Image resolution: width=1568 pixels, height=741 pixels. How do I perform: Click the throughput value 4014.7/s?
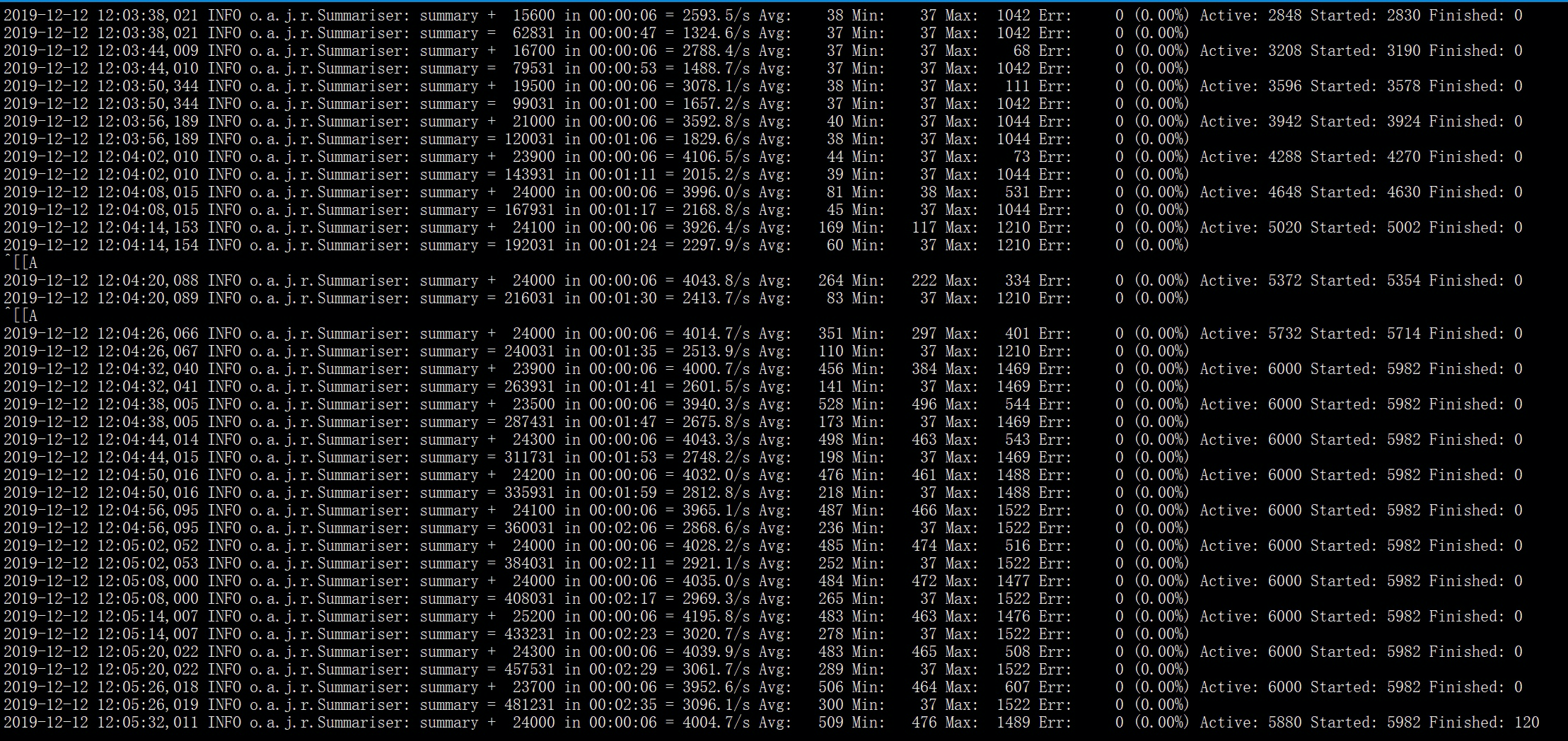point(716,334)
